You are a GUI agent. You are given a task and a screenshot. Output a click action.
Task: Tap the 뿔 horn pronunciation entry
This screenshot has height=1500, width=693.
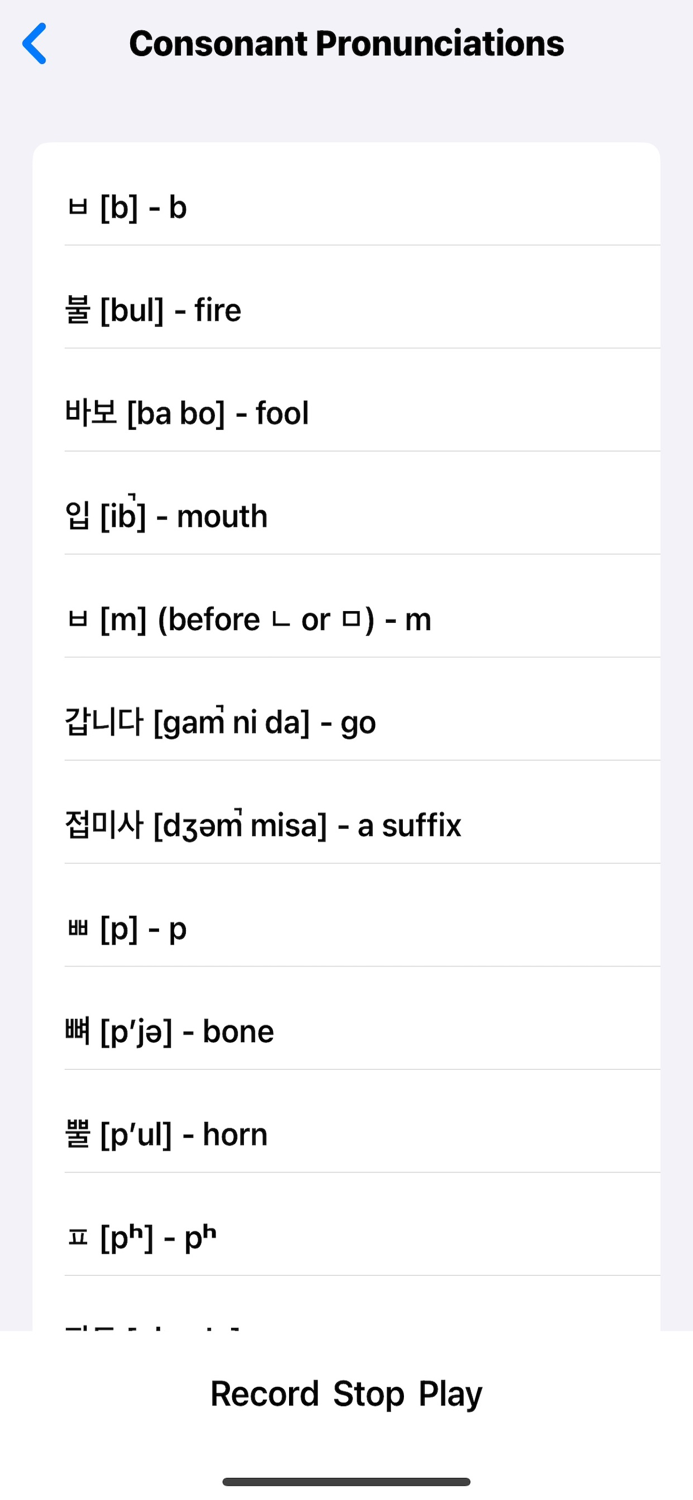pyautogui.click(x=346, y=1134)
